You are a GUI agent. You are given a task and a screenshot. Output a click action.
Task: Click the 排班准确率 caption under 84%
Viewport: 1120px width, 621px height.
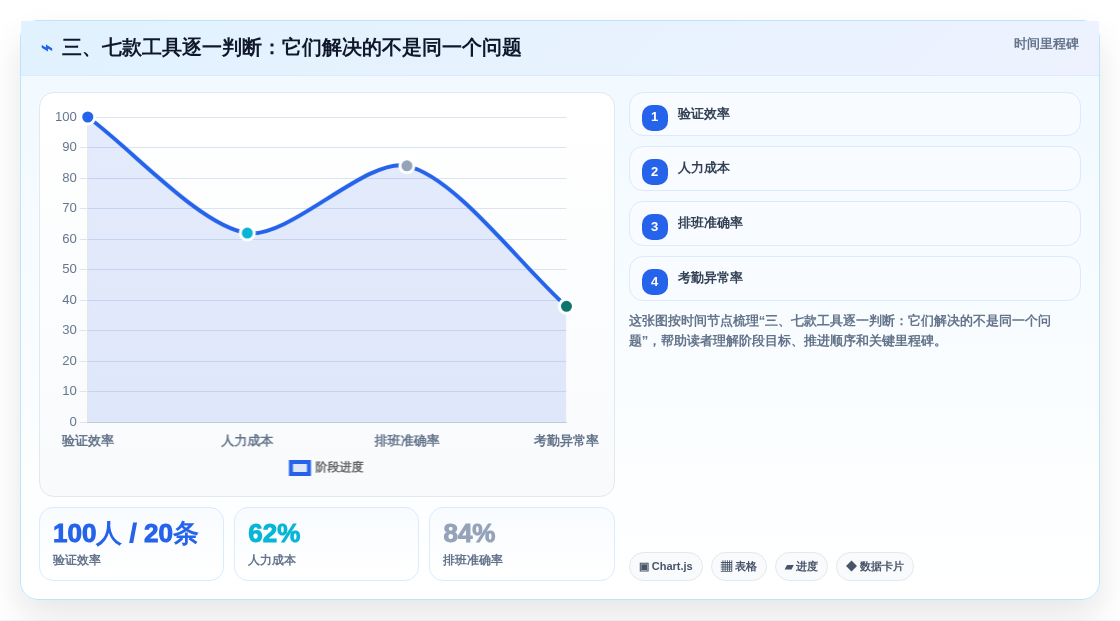pos(472,560)
